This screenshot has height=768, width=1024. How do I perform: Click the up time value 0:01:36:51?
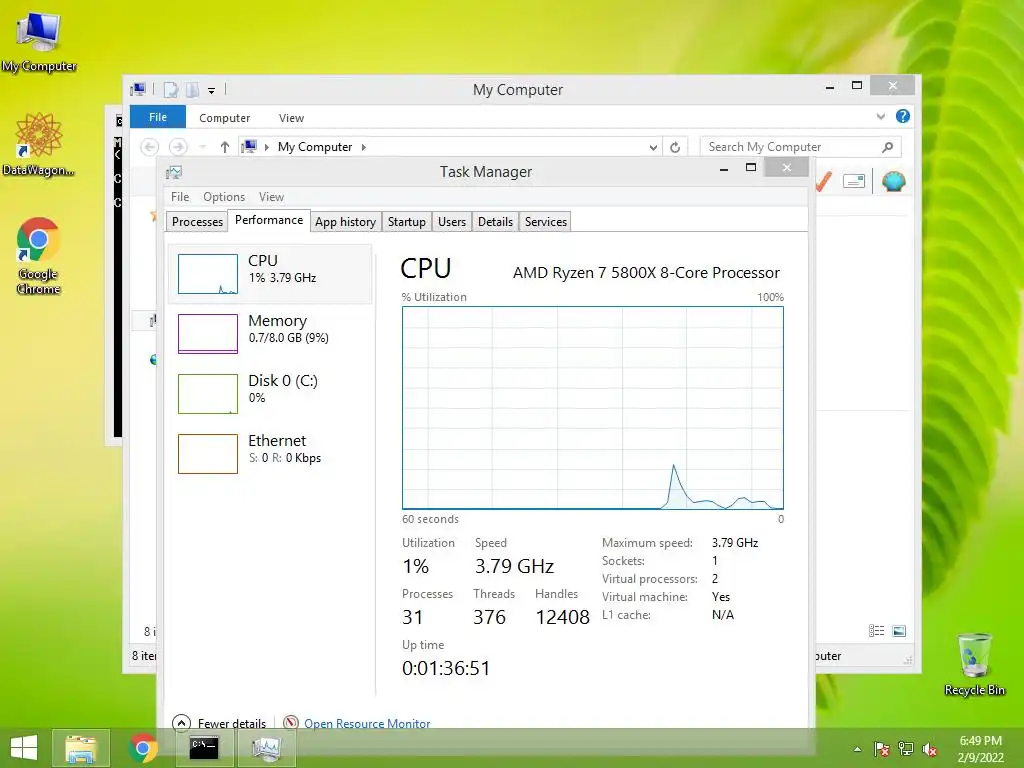click(x=446, y=667)
